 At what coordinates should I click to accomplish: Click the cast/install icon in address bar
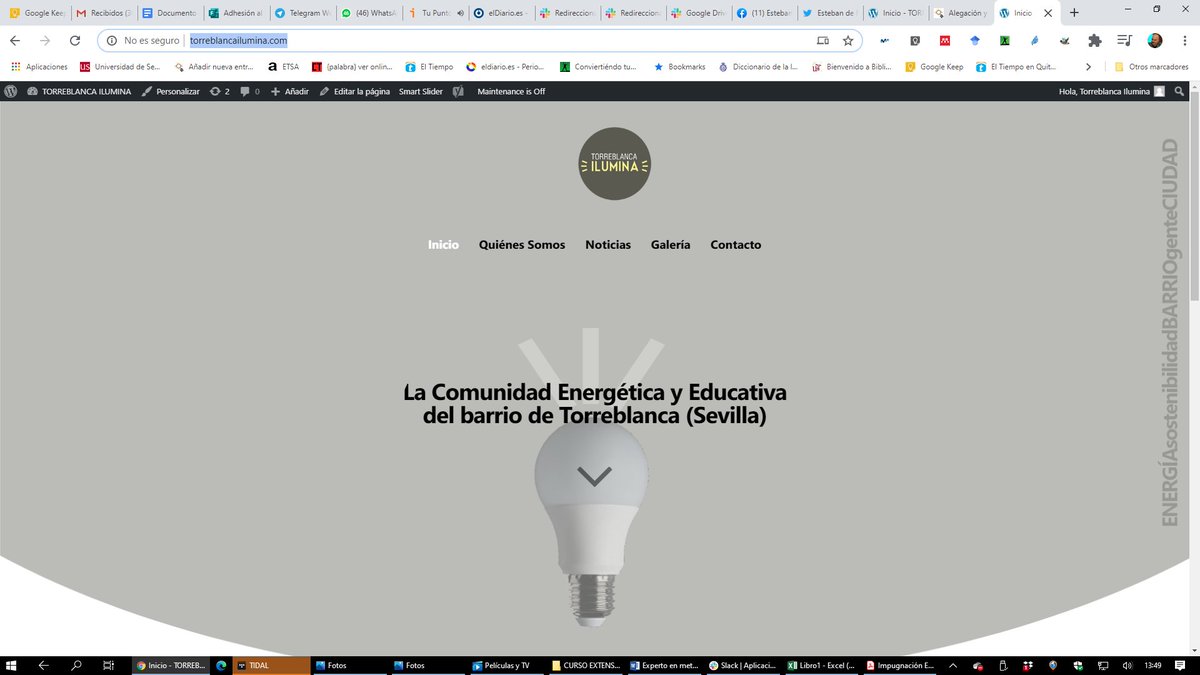pyautogui.click(x=822, y=41)
